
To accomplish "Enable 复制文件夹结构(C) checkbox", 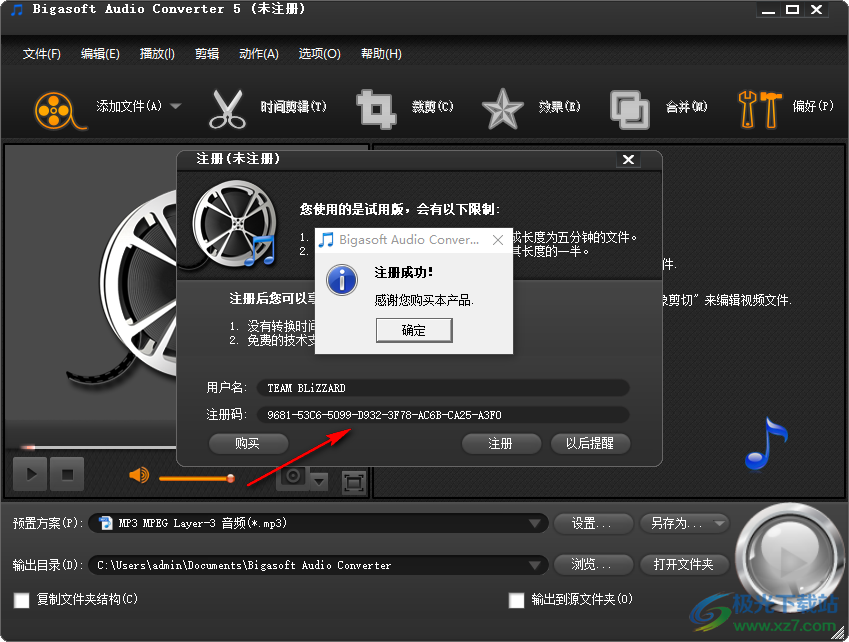I will coord(22,600).
